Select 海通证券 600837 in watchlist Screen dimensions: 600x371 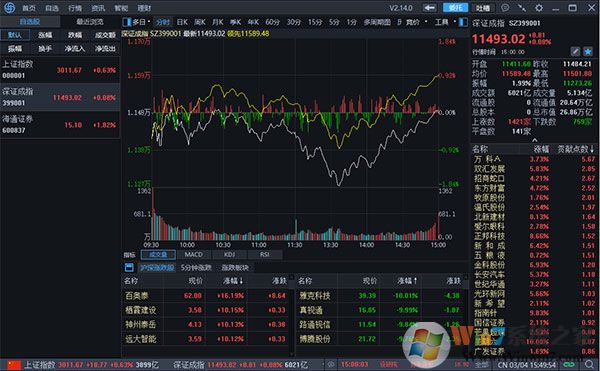(x=60, y=125)
